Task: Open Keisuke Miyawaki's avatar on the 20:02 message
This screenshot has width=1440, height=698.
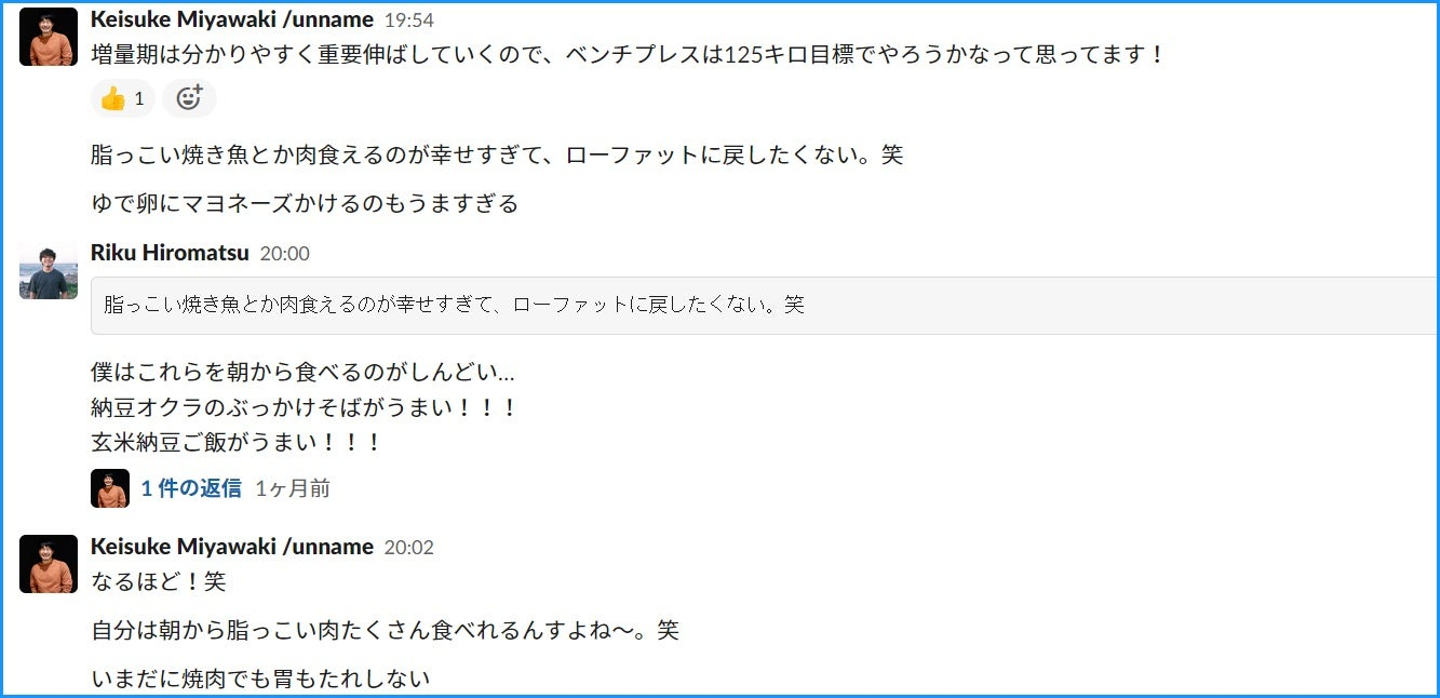Action: coord(48,564)
